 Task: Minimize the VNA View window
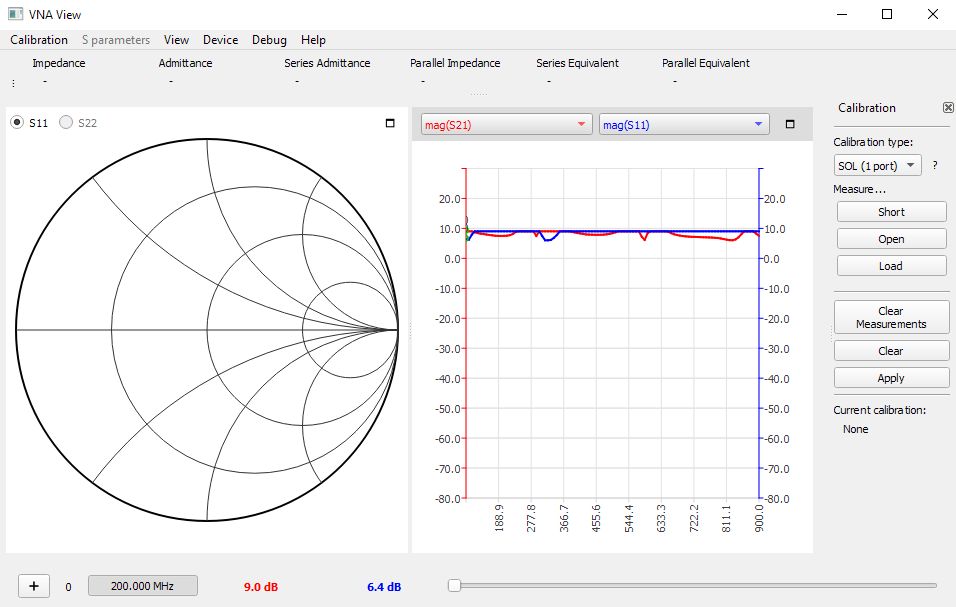pos(843,14)
